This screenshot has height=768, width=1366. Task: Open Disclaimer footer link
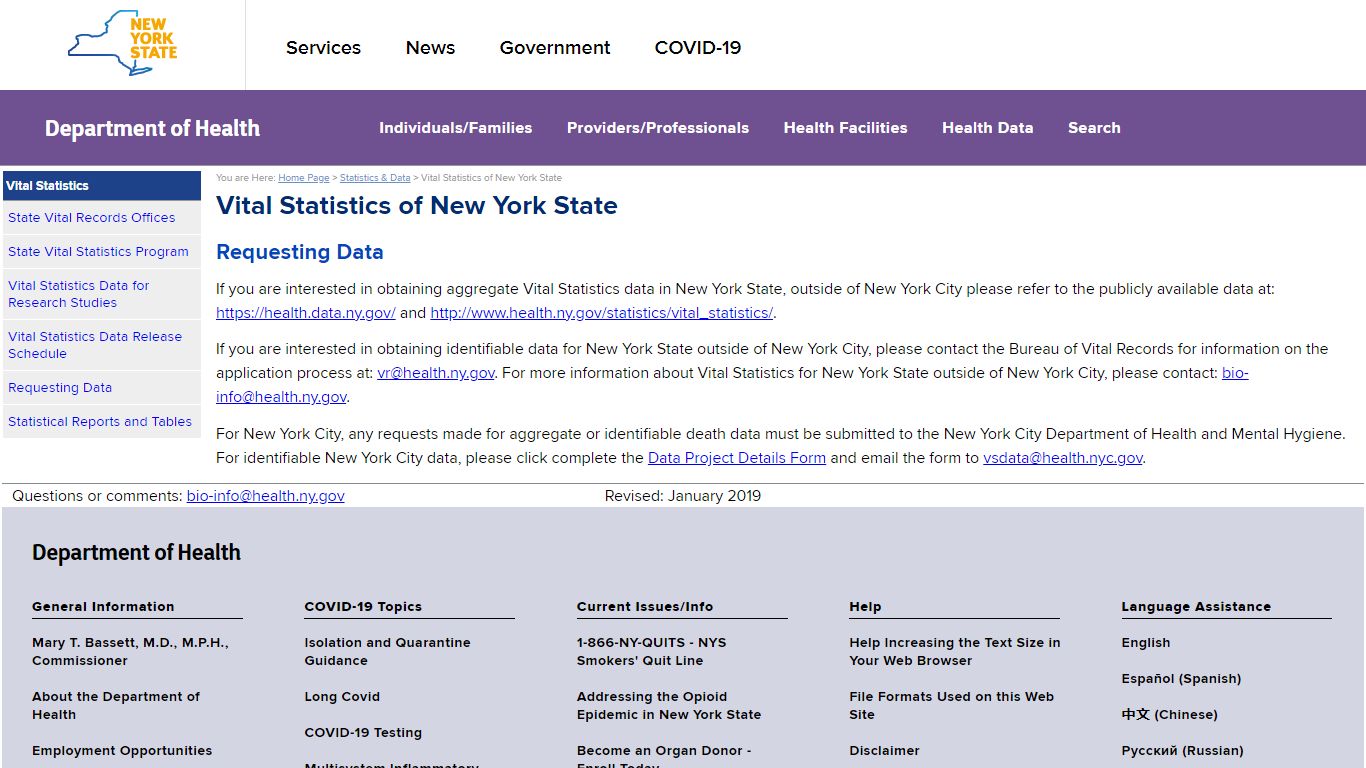(884, 751)
